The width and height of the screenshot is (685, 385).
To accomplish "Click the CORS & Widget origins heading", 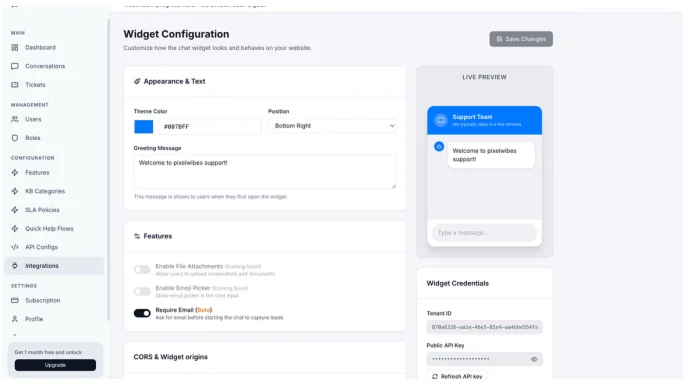I will [x=171, y=357].
